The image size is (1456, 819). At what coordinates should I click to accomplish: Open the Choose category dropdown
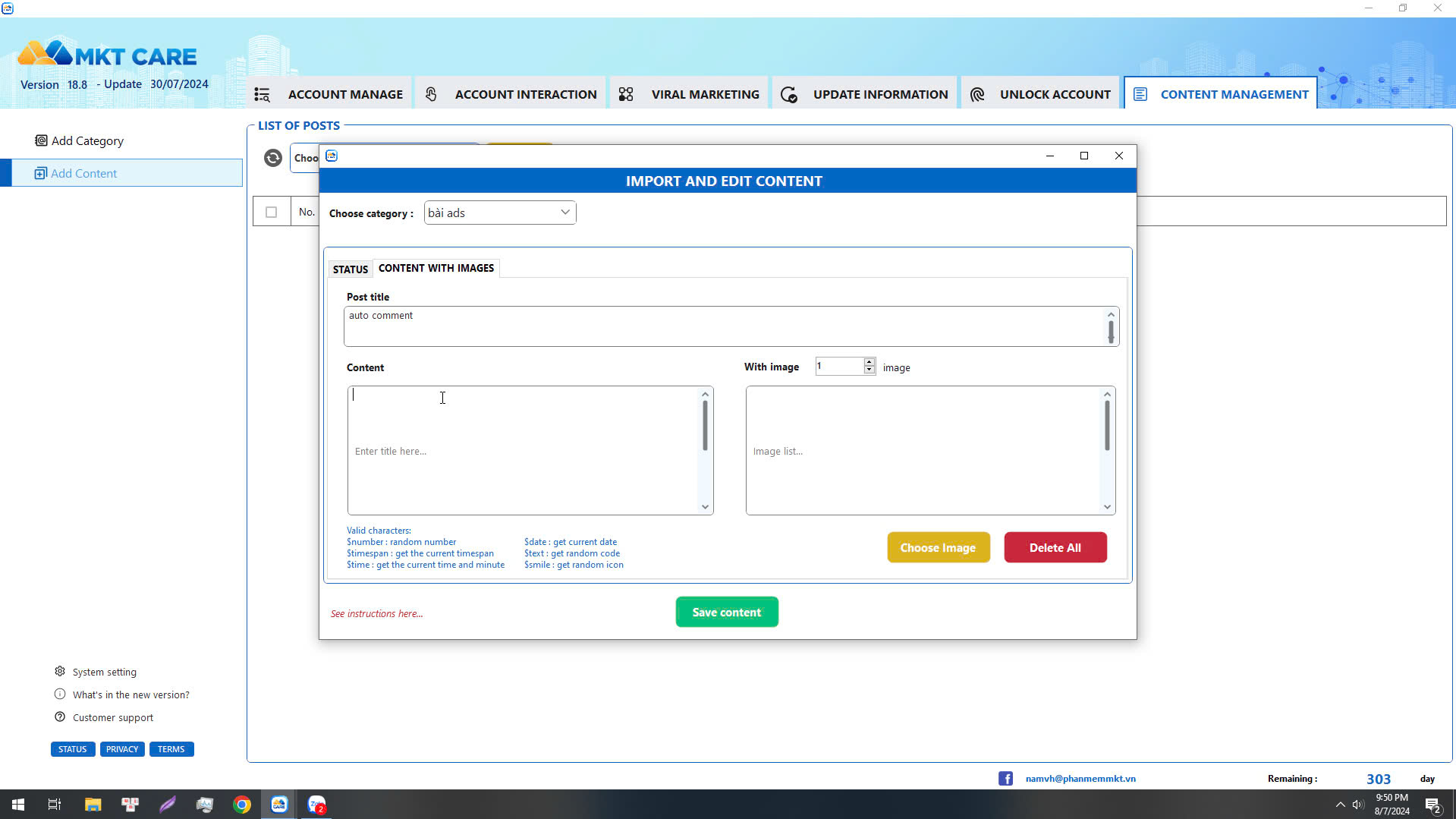[500, 213]
